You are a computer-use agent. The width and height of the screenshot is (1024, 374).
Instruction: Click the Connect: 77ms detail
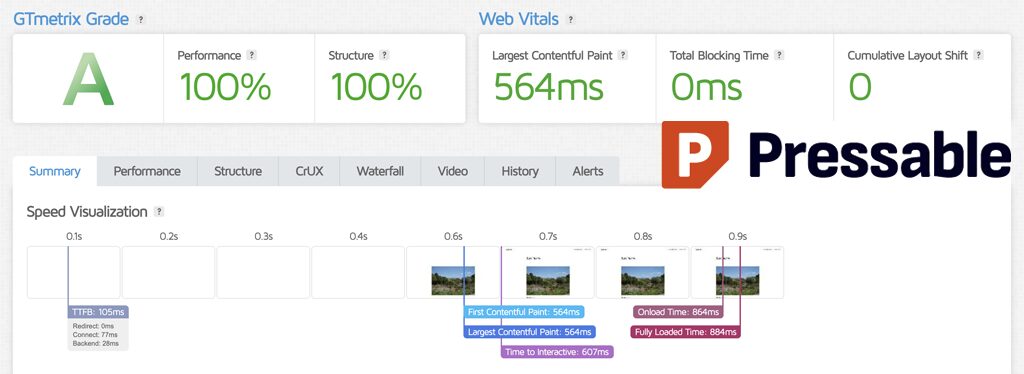pyautogui.click(x=95, y=334)
